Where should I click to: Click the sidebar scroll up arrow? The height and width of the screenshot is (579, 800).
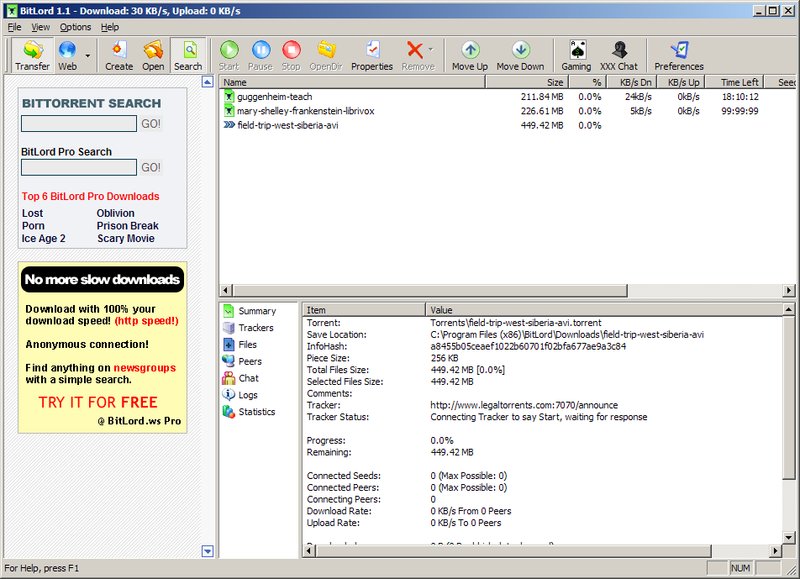(x=208, y=82)
